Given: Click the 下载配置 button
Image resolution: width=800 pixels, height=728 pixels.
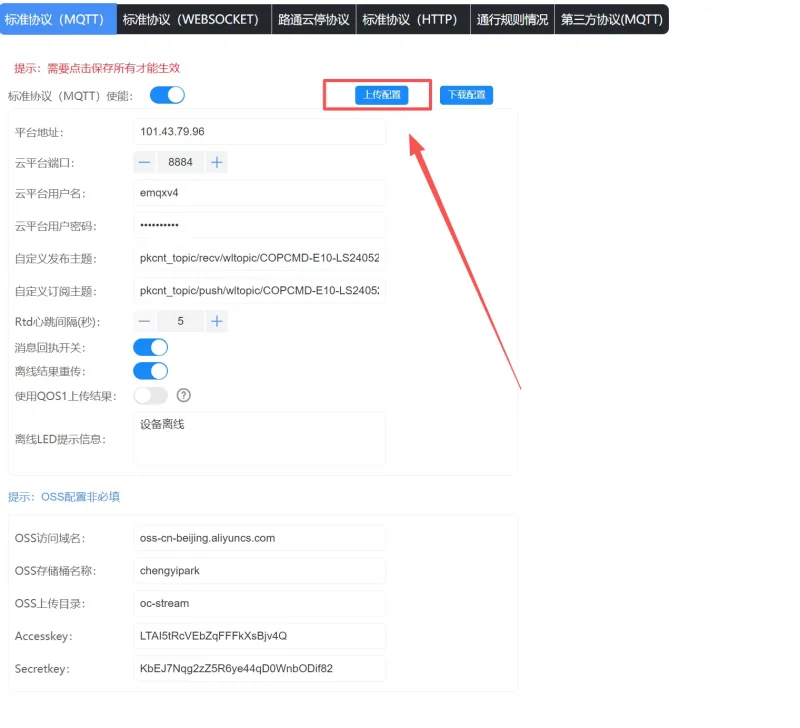Looking at the screenshot, I should [x=466, y=95].
